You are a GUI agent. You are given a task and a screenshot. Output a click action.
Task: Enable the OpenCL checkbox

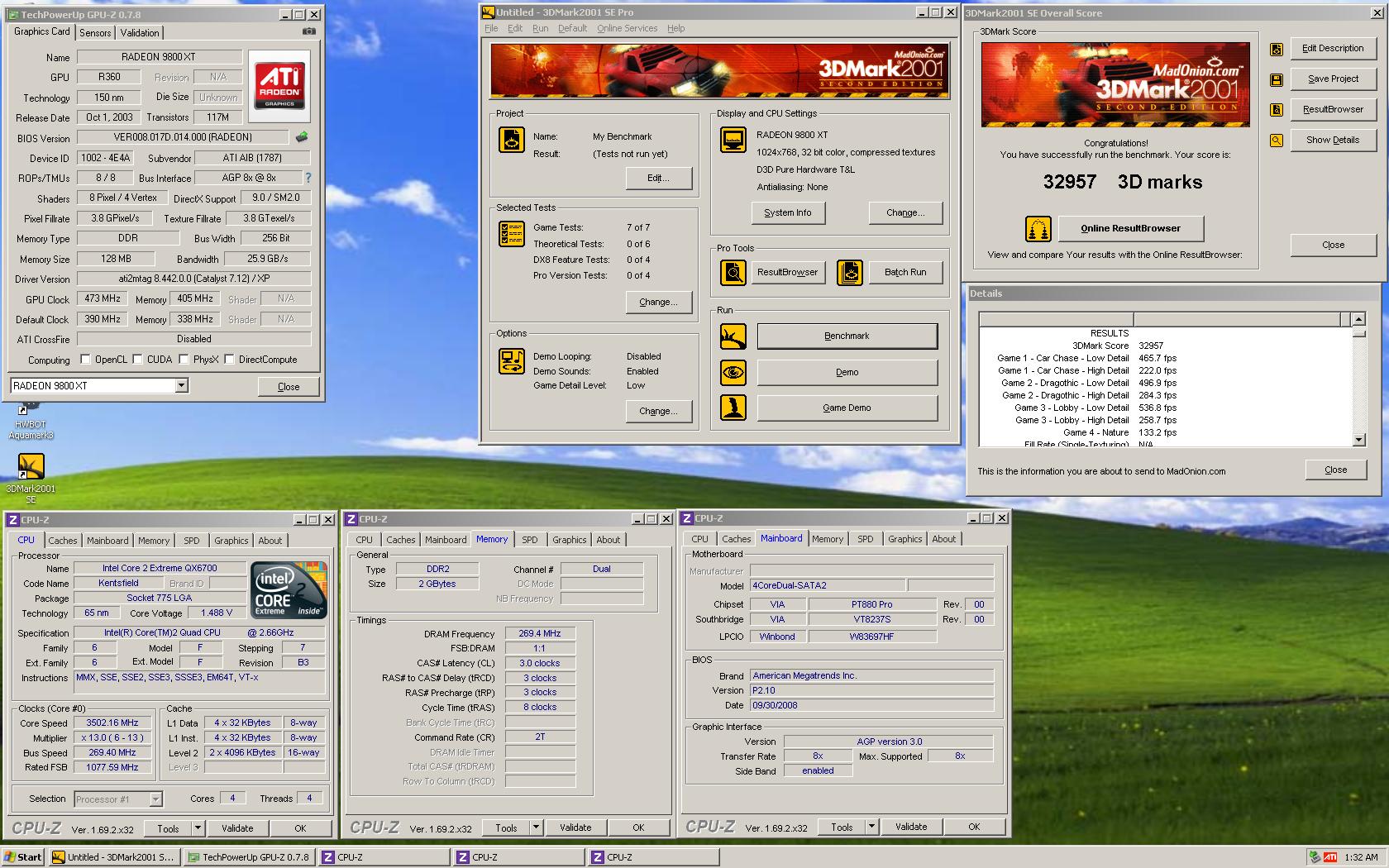(x=85, y=360)
